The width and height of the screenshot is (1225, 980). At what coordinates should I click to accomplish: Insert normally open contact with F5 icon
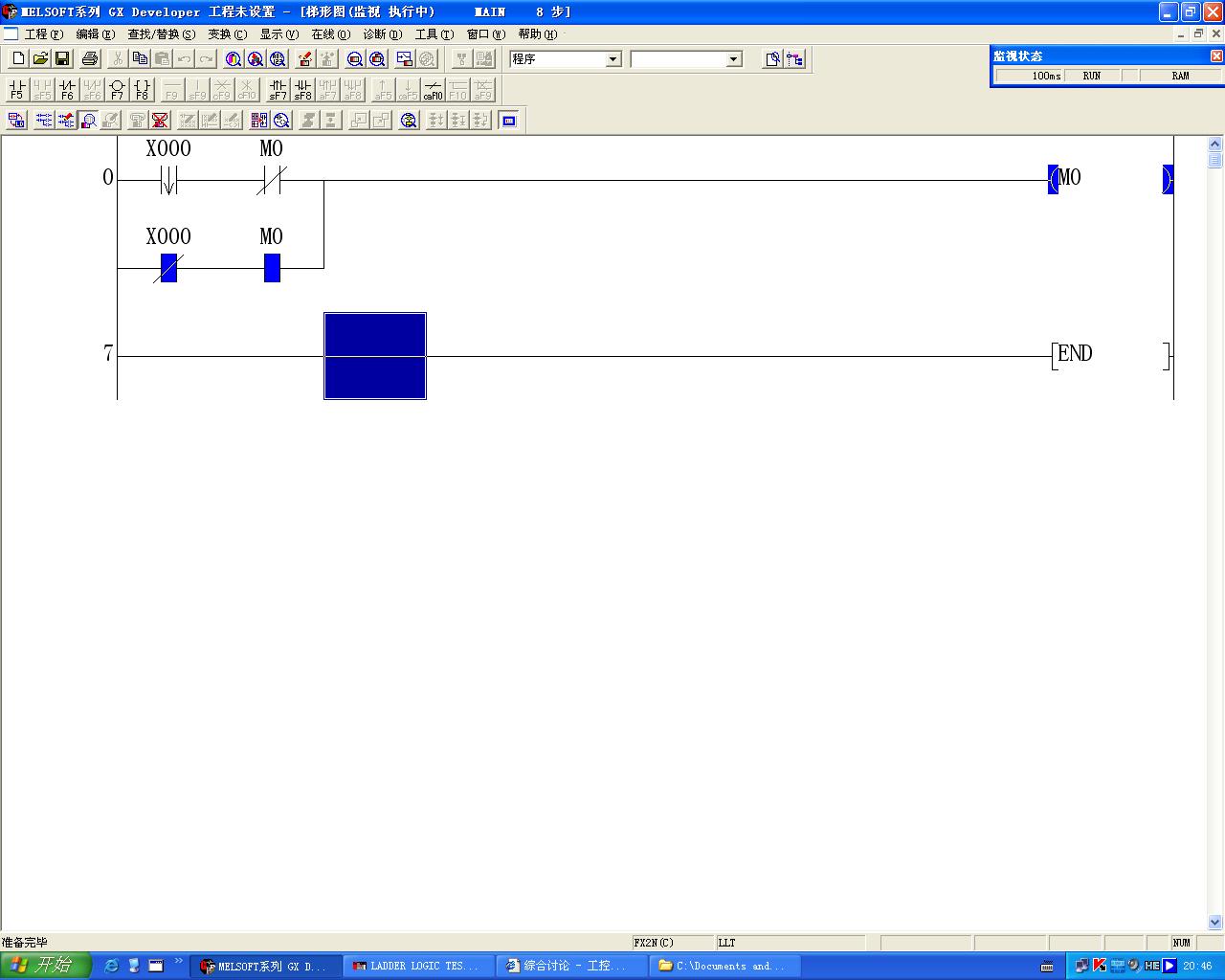click(17, 90)
